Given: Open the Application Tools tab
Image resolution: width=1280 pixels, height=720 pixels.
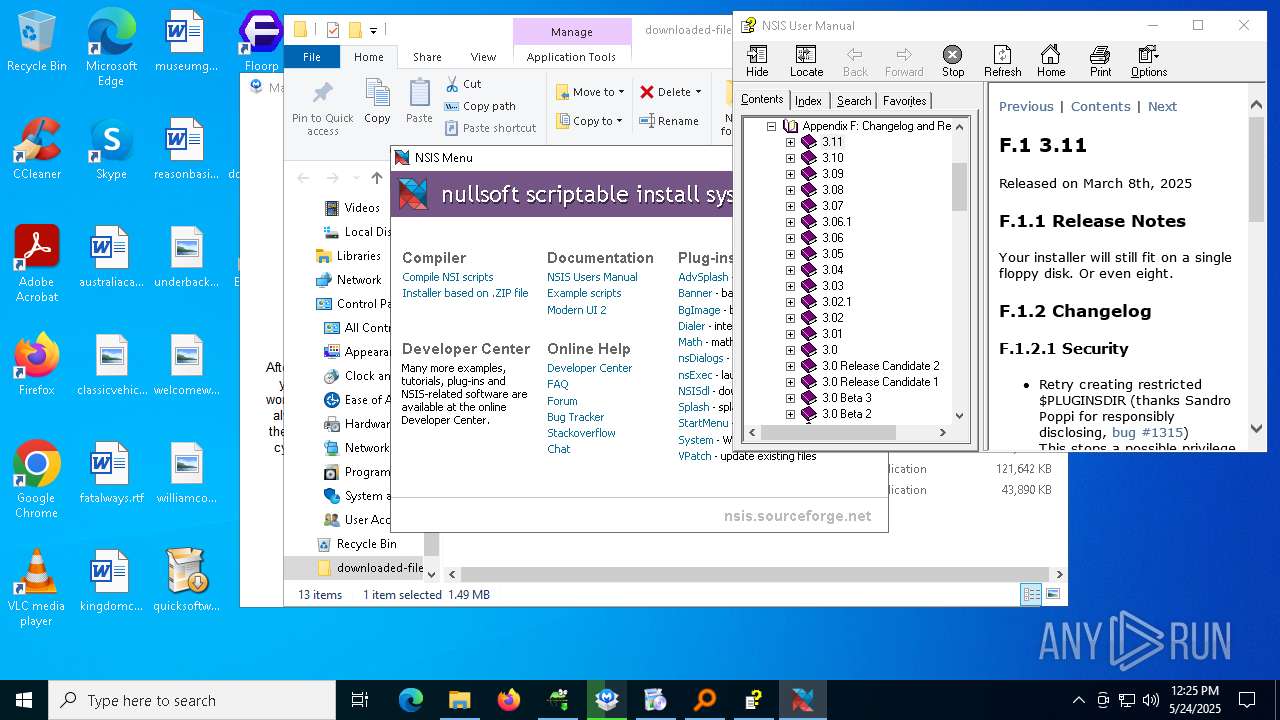Looking at the screenshot, I should point(571,57).
